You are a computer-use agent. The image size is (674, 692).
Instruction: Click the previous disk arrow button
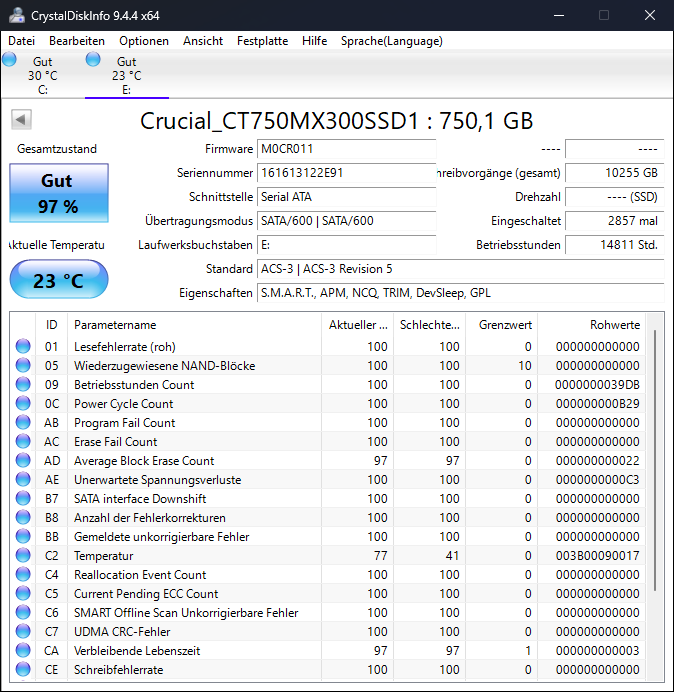[x=21, y=119]
